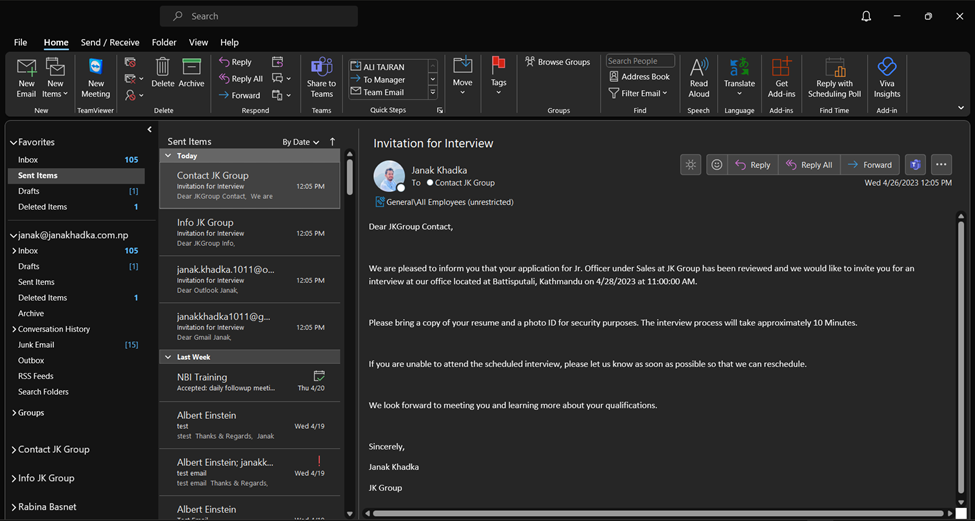Archive the selected message
975x521 pixels.
(192, 73)
